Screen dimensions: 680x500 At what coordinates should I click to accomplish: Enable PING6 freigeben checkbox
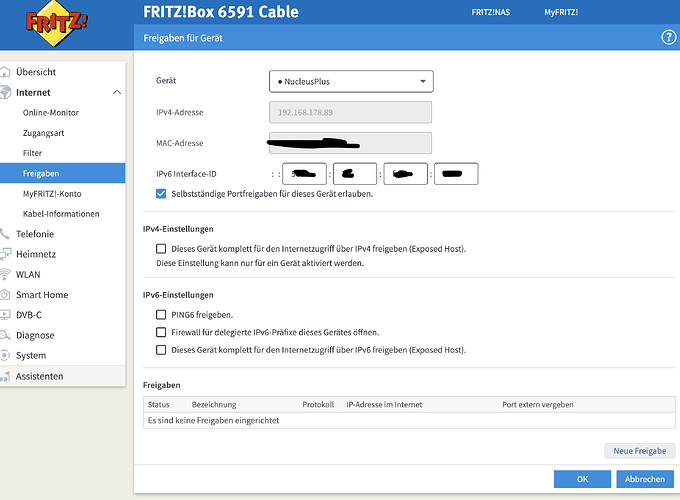point(162,315)
